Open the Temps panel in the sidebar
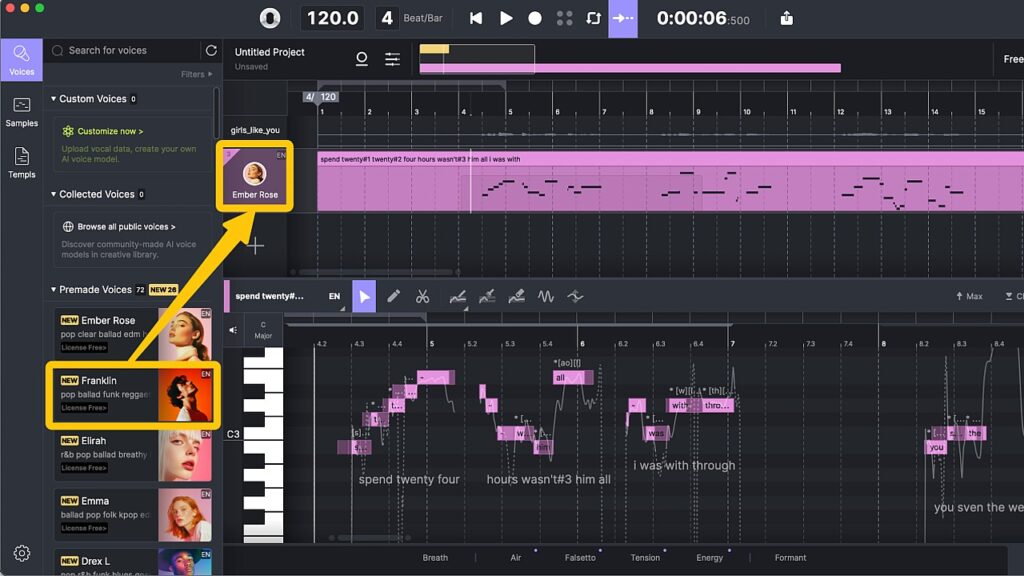 pyautogui.click(x=22, y=158)
